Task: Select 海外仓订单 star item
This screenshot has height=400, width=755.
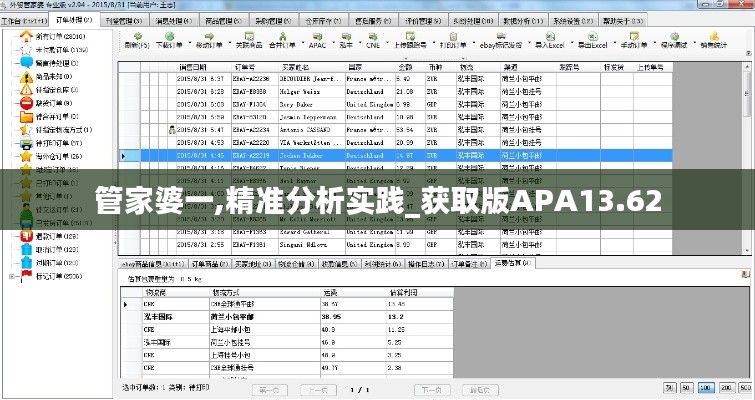Action: (51, 156)
